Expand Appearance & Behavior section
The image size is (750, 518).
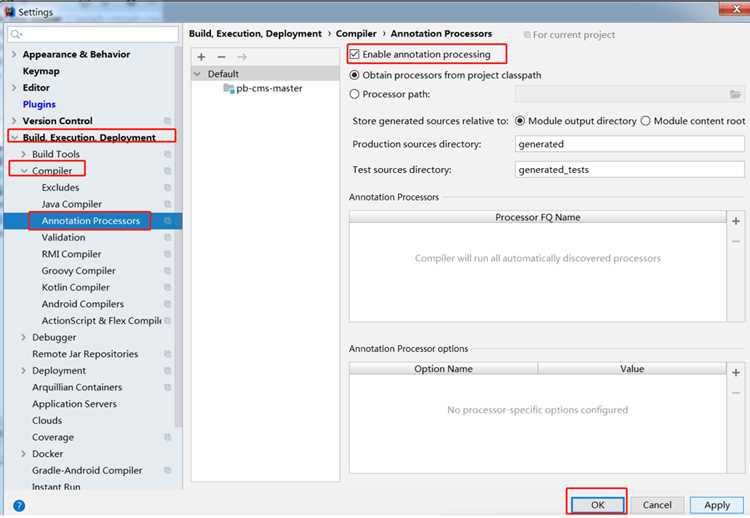tap(14, 54)
